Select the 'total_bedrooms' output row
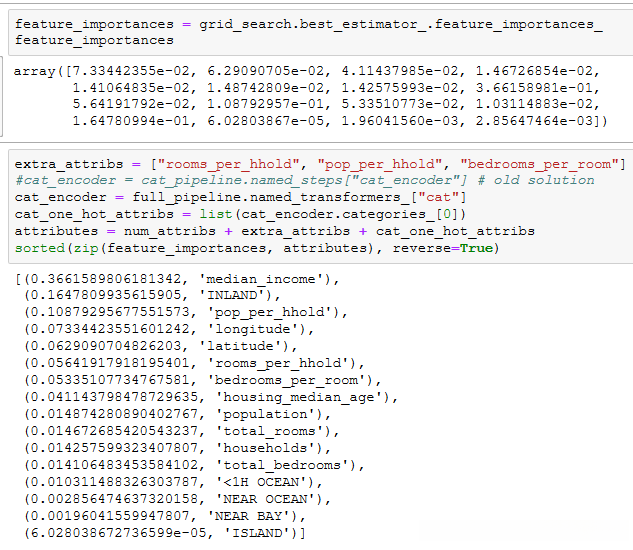Image resolution: width=633 pixels, height=550 pixels. [194, 465]
